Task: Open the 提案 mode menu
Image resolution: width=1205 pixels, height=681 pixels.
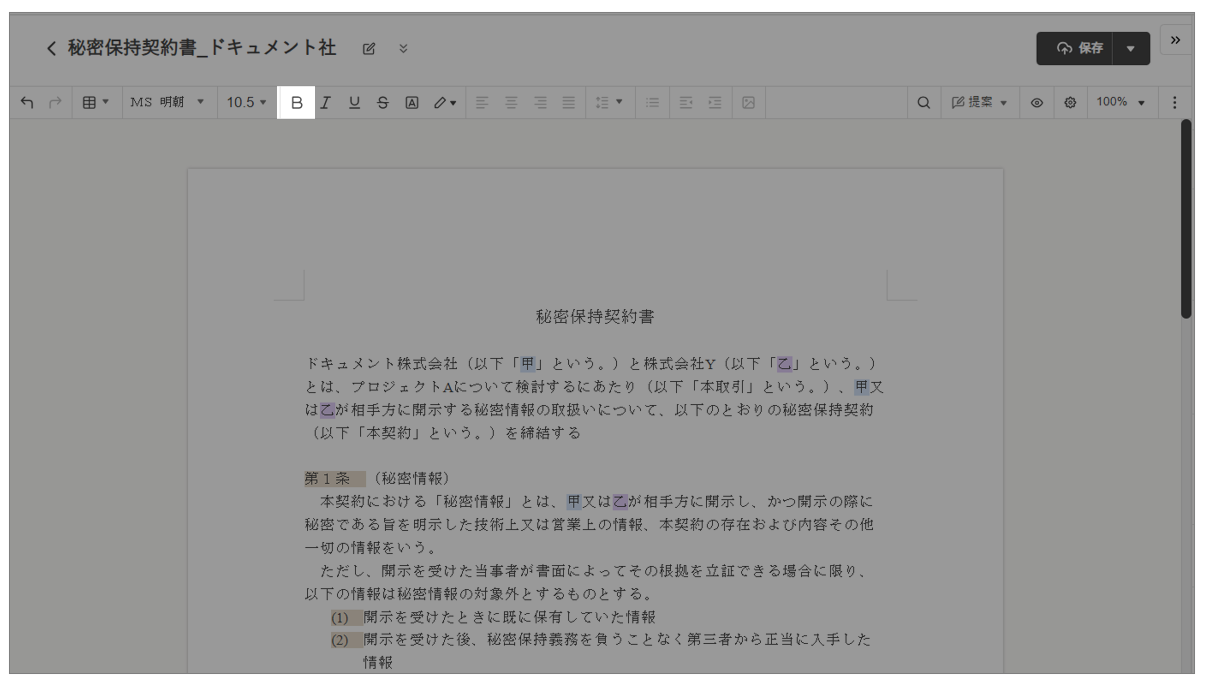Action: 979,102
